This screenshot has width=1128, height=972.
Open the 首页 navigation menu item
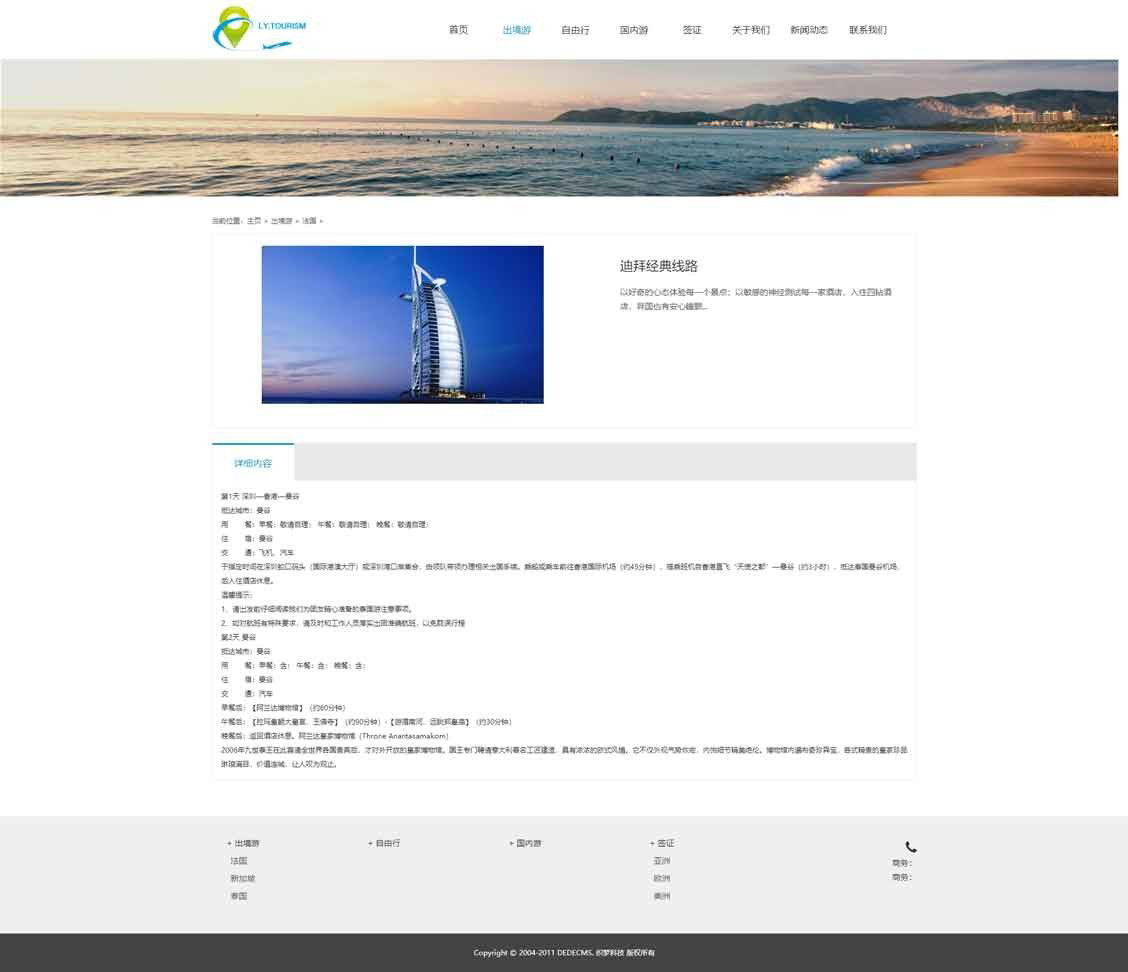(x=458, y=30)
